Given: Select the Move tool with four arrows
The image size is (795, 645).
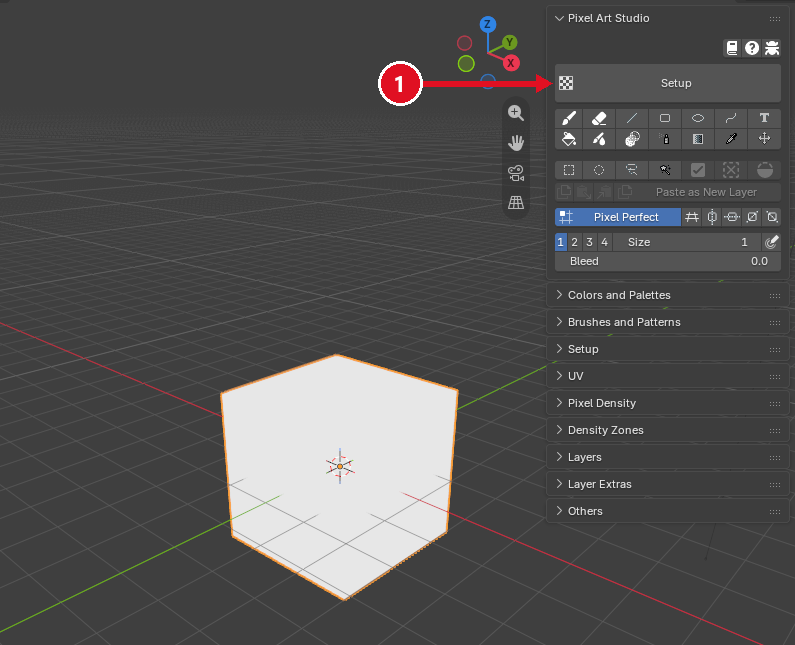Looking at the screenshot, I should pos(764,139).
